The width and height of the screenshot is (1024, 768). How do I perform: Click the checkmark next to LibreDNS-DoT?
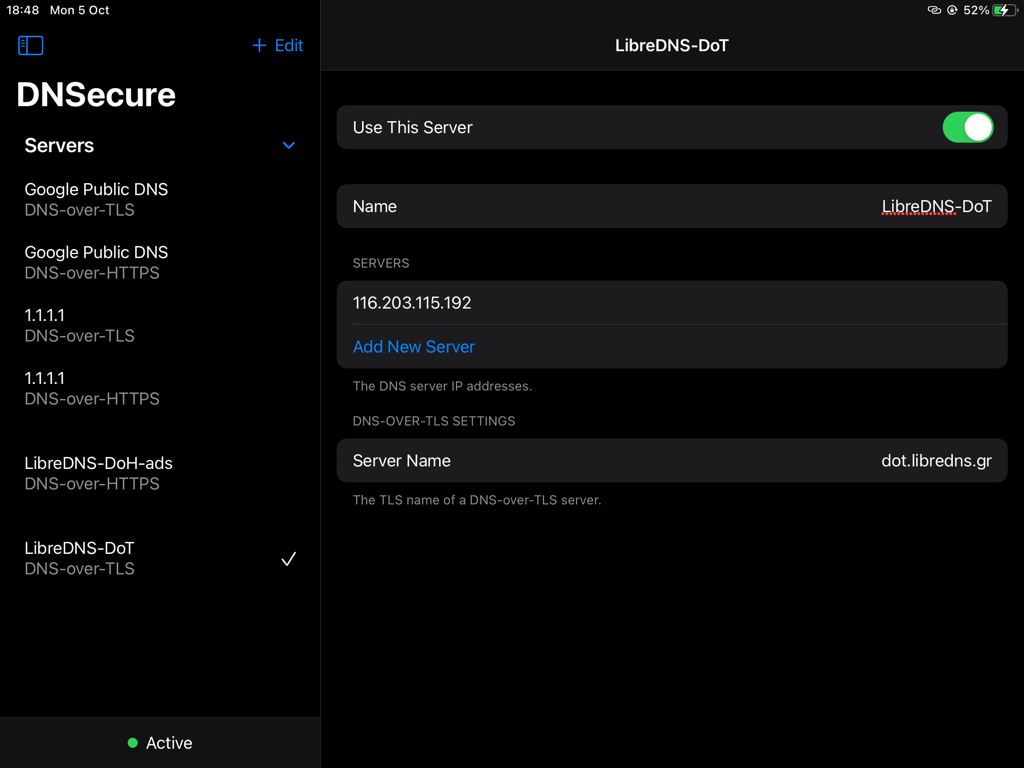point(288,559)
